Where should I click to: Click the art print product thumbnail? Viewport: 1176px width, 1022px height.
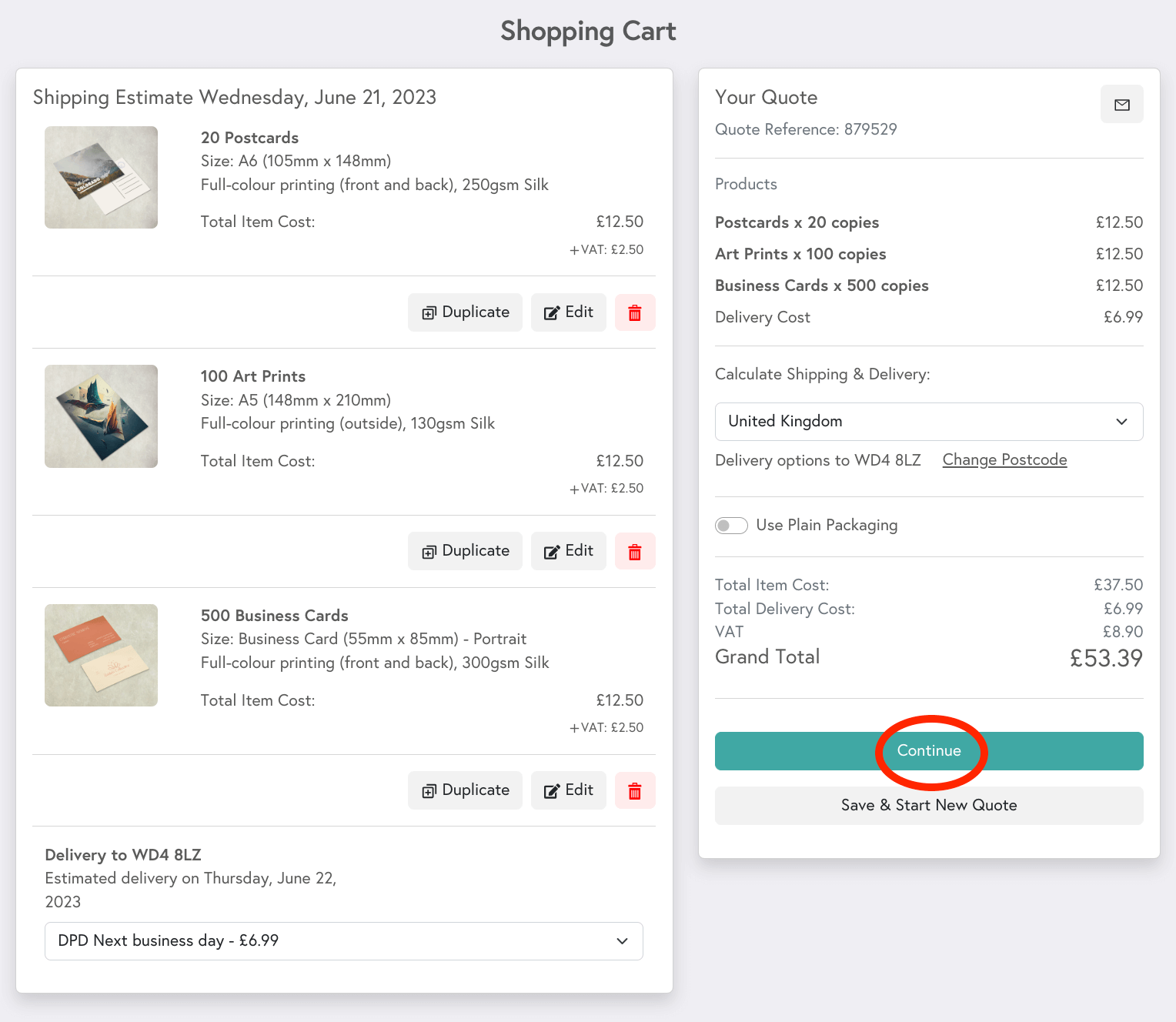point(101,416)
